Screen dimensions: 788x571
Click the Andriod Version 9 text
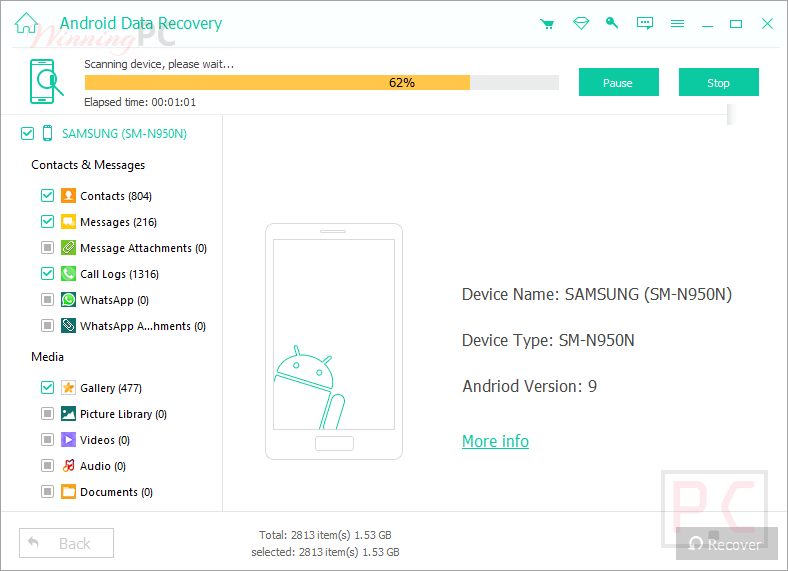tap(529, 386)
